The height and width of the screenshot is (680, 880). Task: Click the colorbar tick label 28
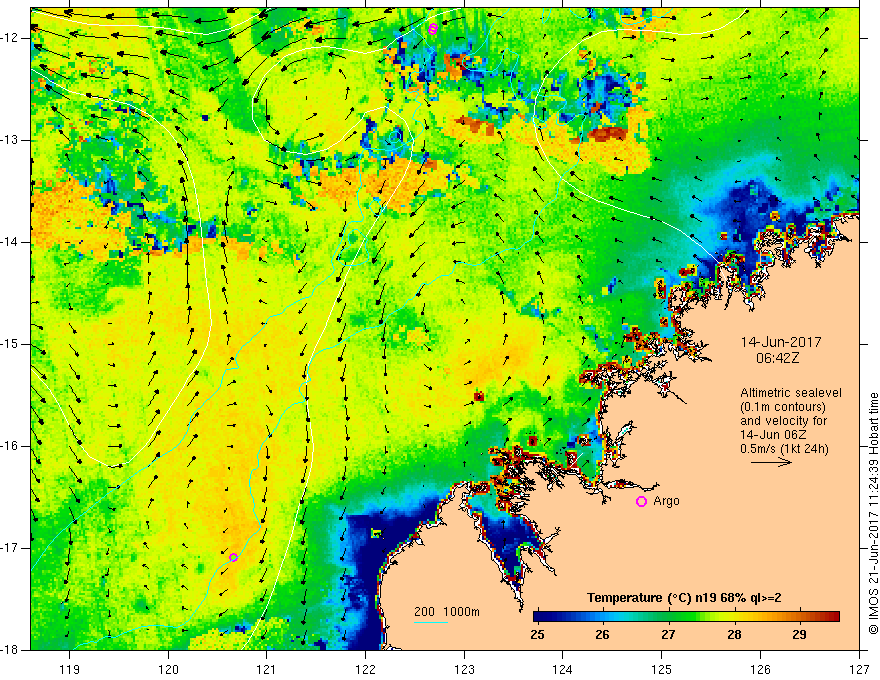pos(734,635)
